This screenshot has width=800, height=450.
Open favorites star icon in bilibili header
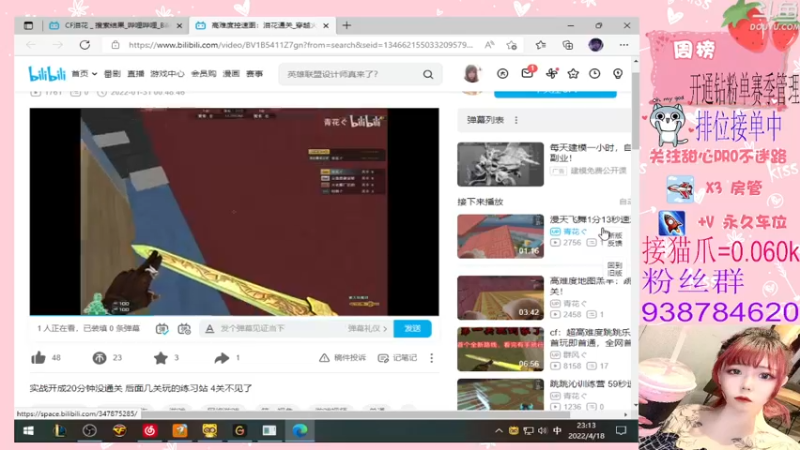pyautogui.click(x=573, y=74)
